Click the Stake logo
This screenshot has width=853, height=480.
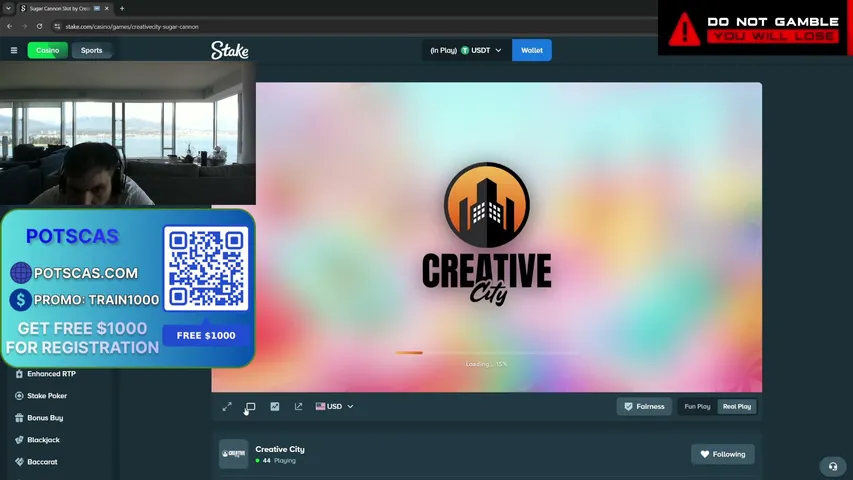[x=230, y=50]
